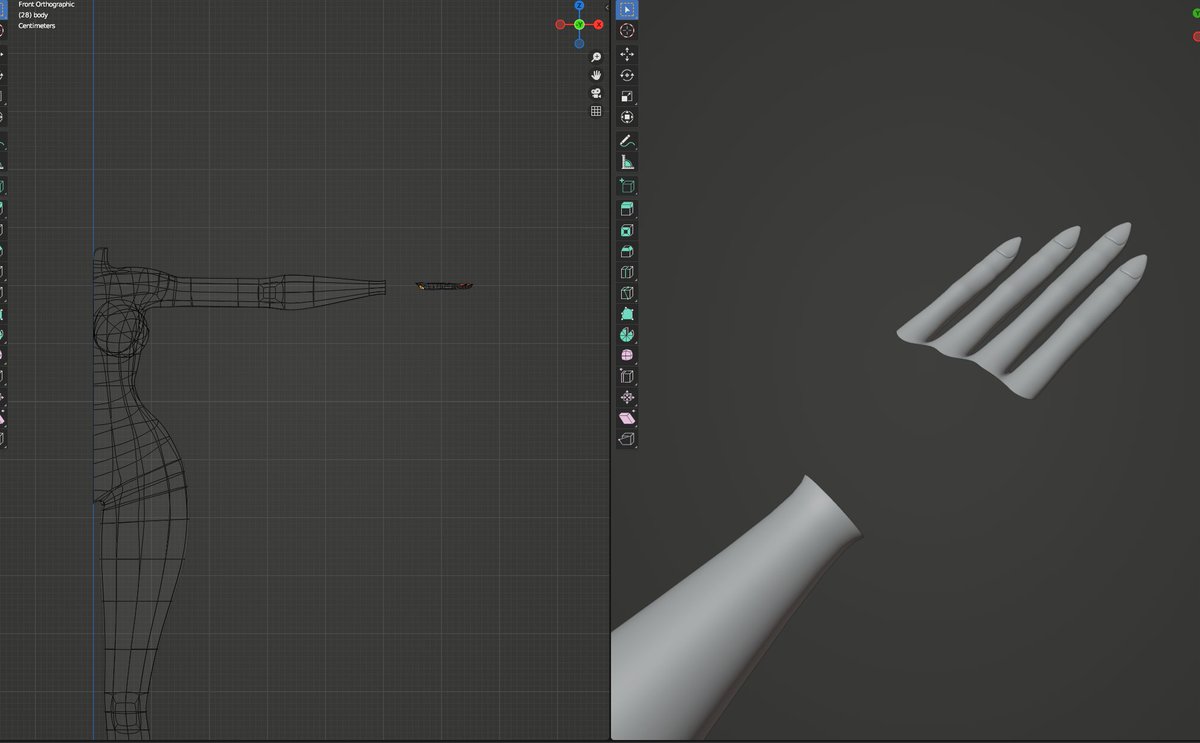Select the Bevel tool
This screenshot has width=1200, height=743.
tap(627, 250)
